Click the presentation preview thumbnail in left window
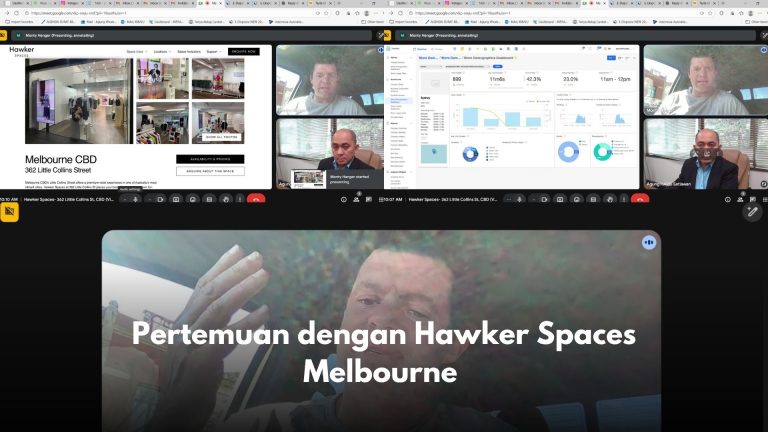The image size is (768, 432). point(308,179)
